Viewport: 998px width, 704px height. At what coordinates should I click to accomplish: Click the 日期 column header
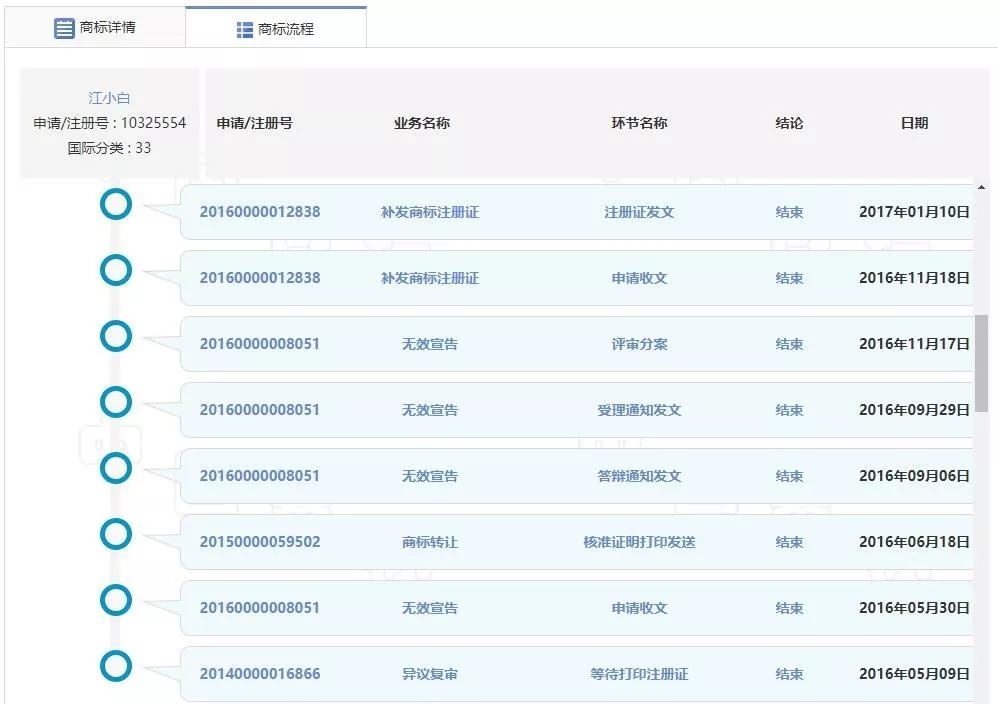(914, 123)
